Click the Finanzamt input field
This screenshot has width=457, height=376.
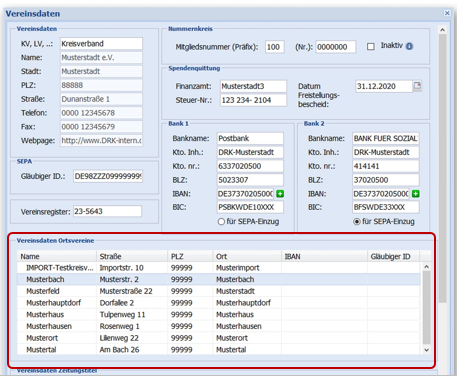tap(253, 86)
